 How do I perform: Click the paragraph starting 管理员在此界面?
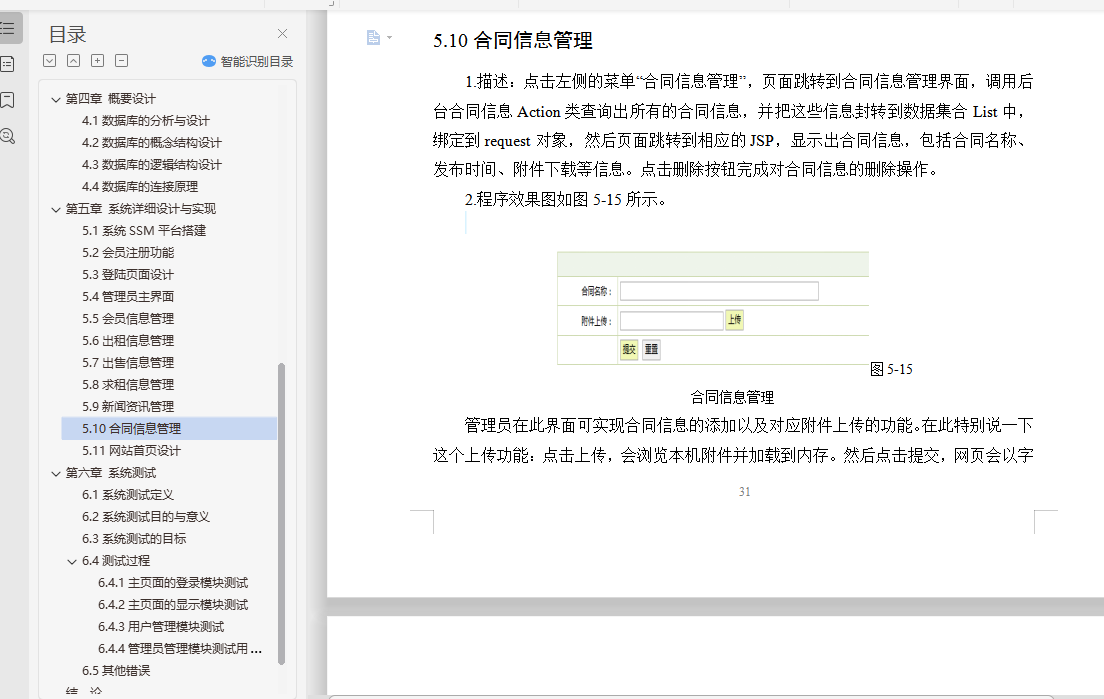(733, 440)
